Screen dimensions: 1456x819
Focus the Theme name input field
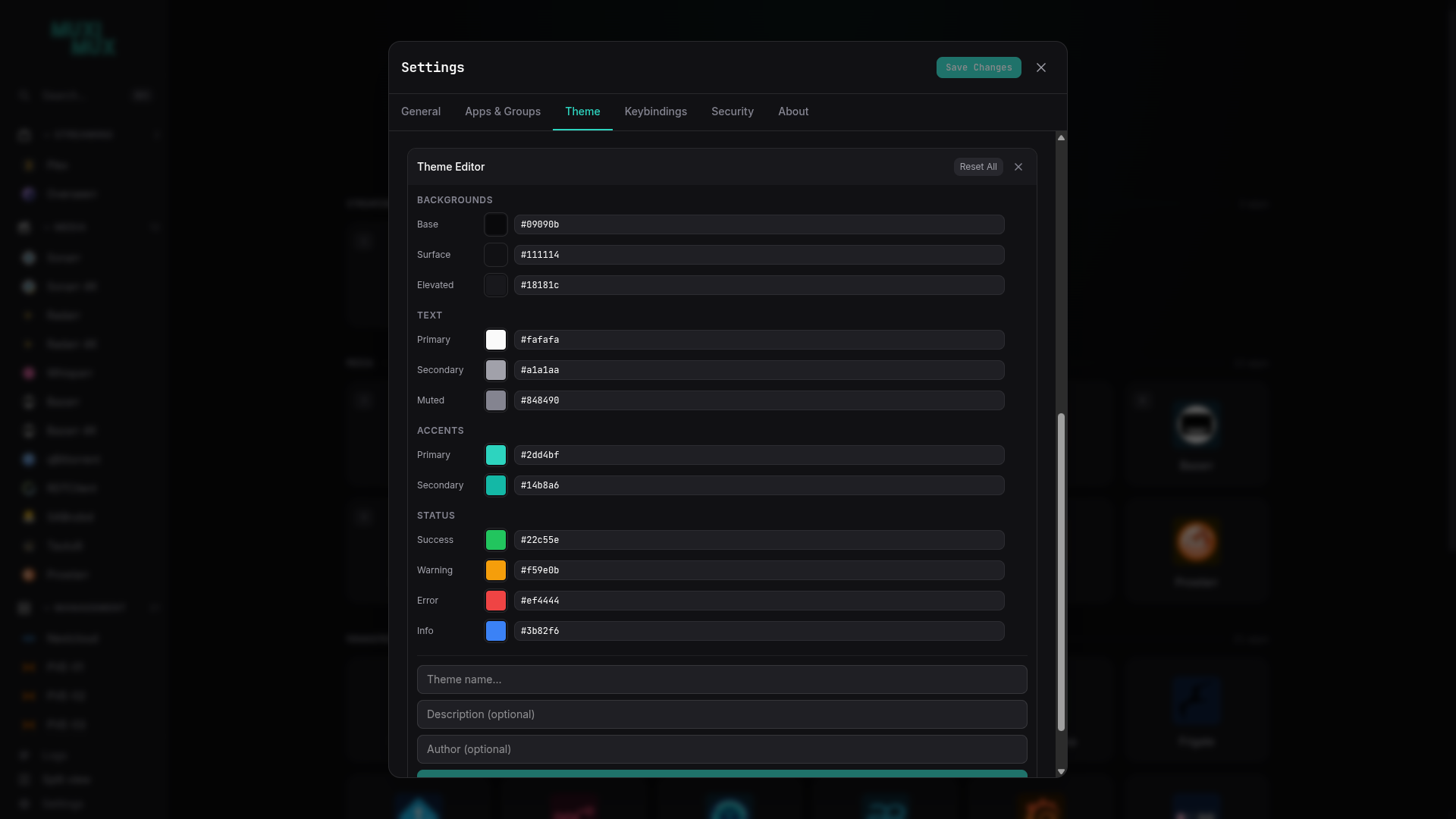tap(722, 679)
